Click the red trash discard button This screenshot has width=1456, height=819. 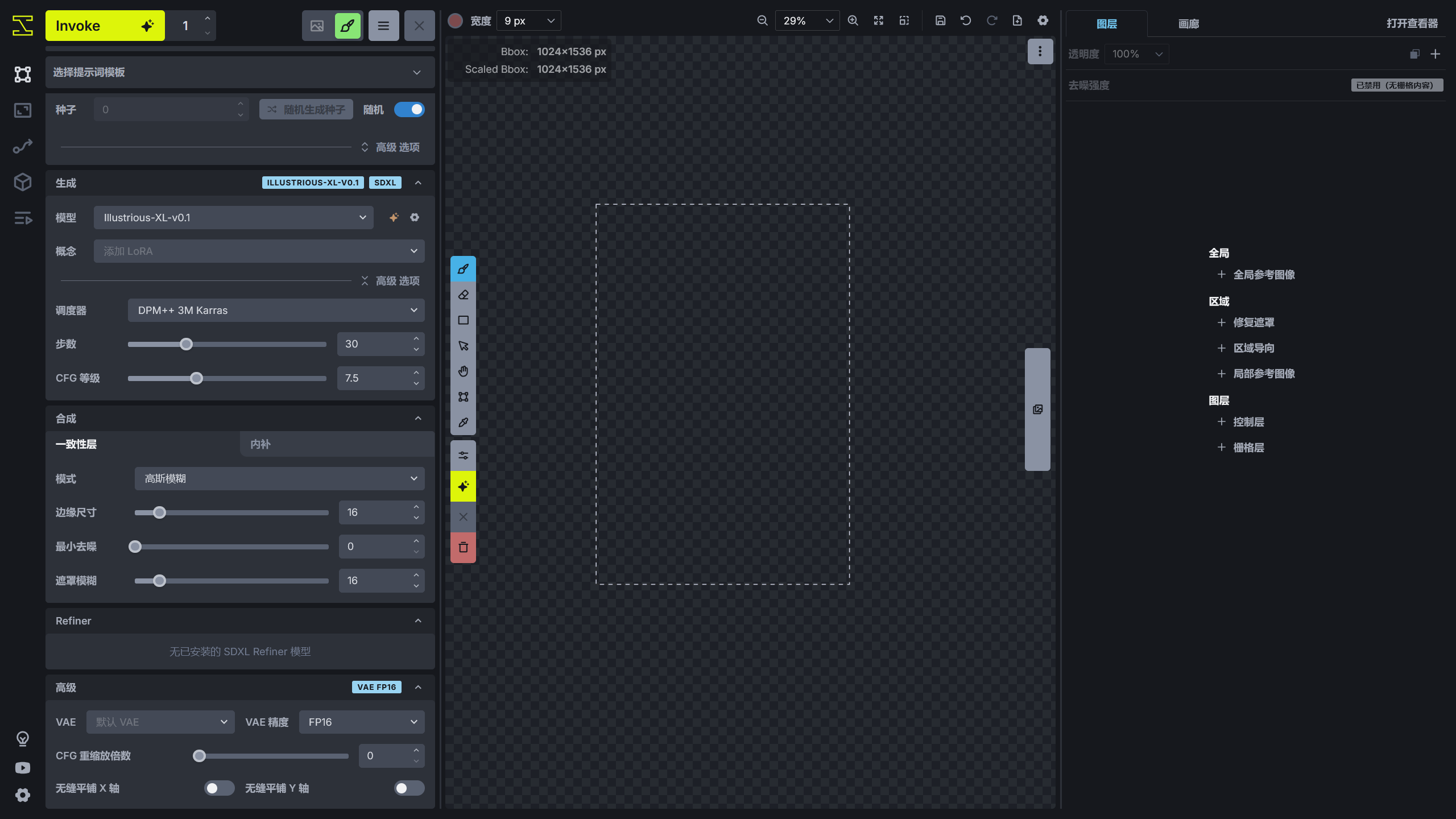click(x=463, y=548)
